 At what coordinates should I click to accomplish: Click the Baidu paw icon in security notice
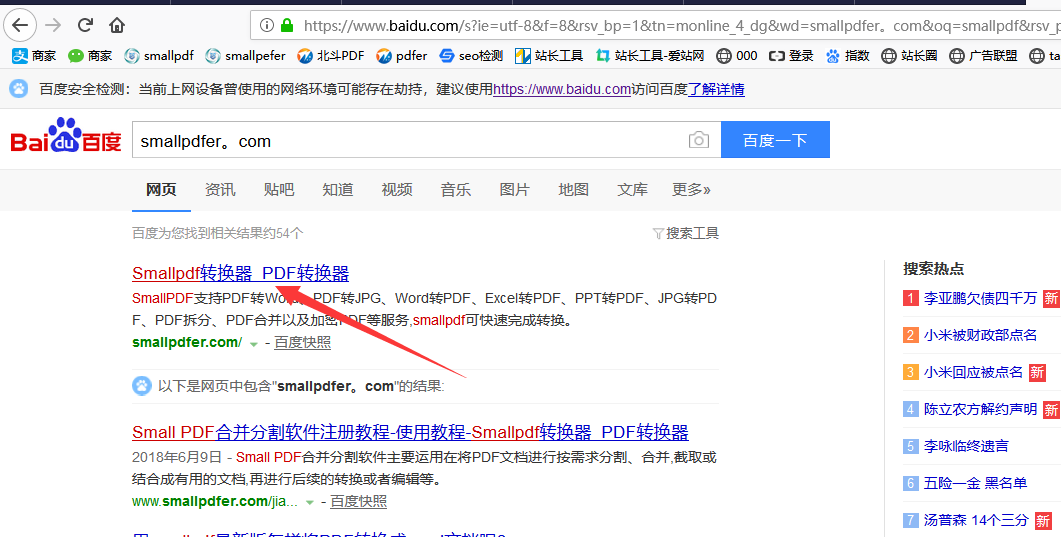[19, 89]
